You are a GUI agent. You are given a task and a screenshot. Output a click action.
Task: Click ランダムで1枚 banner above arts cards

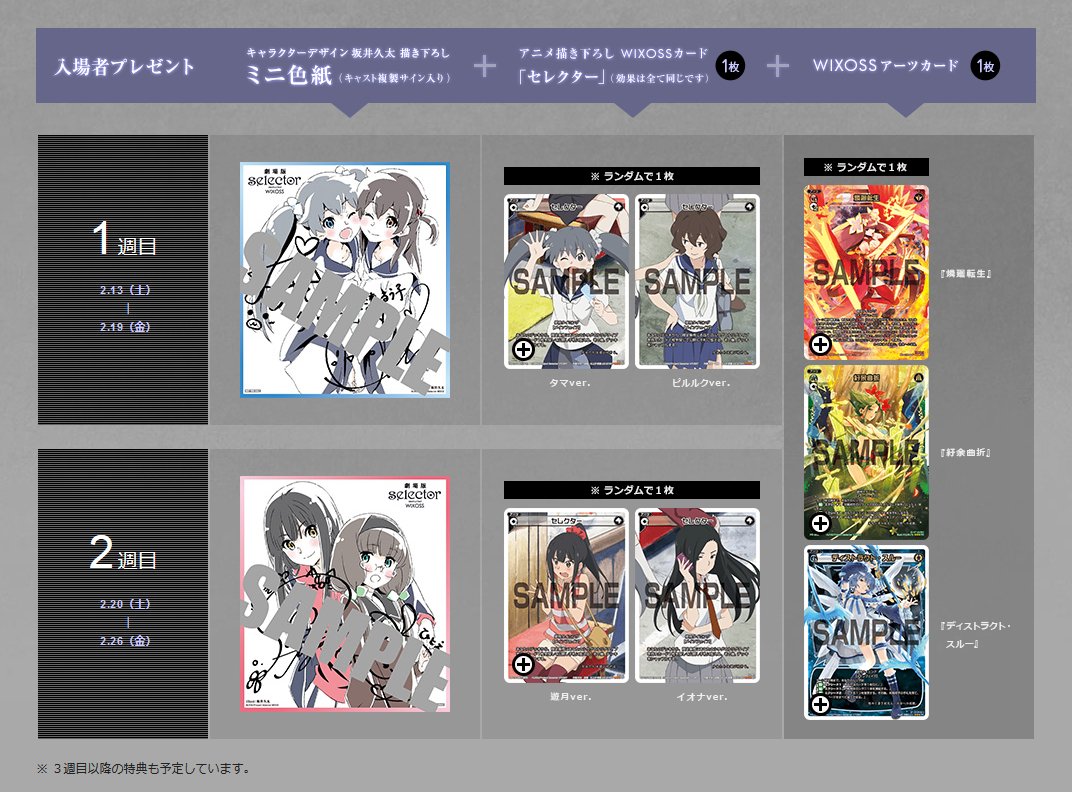click(x=866, y=167)
